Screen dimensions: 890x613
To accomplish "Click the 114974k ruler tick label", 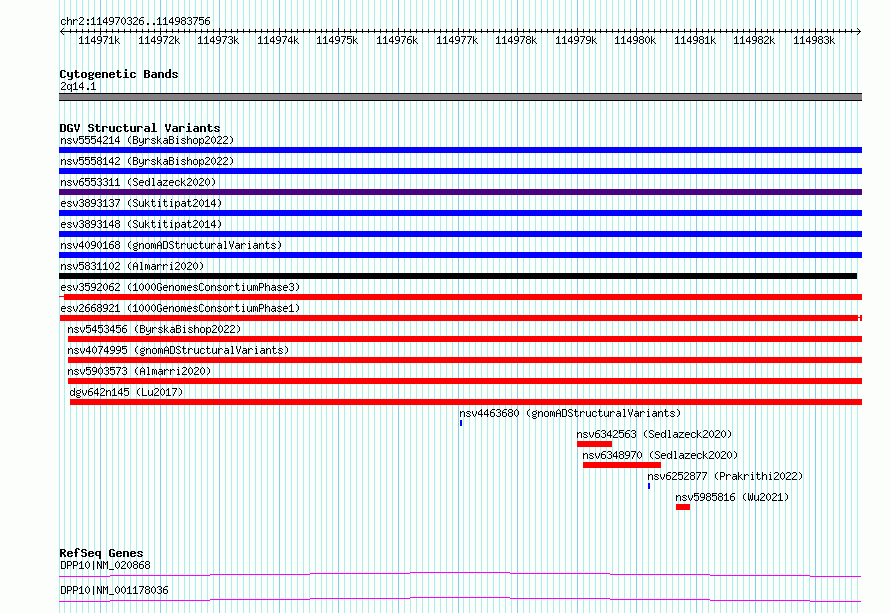I will pos(278,40).
